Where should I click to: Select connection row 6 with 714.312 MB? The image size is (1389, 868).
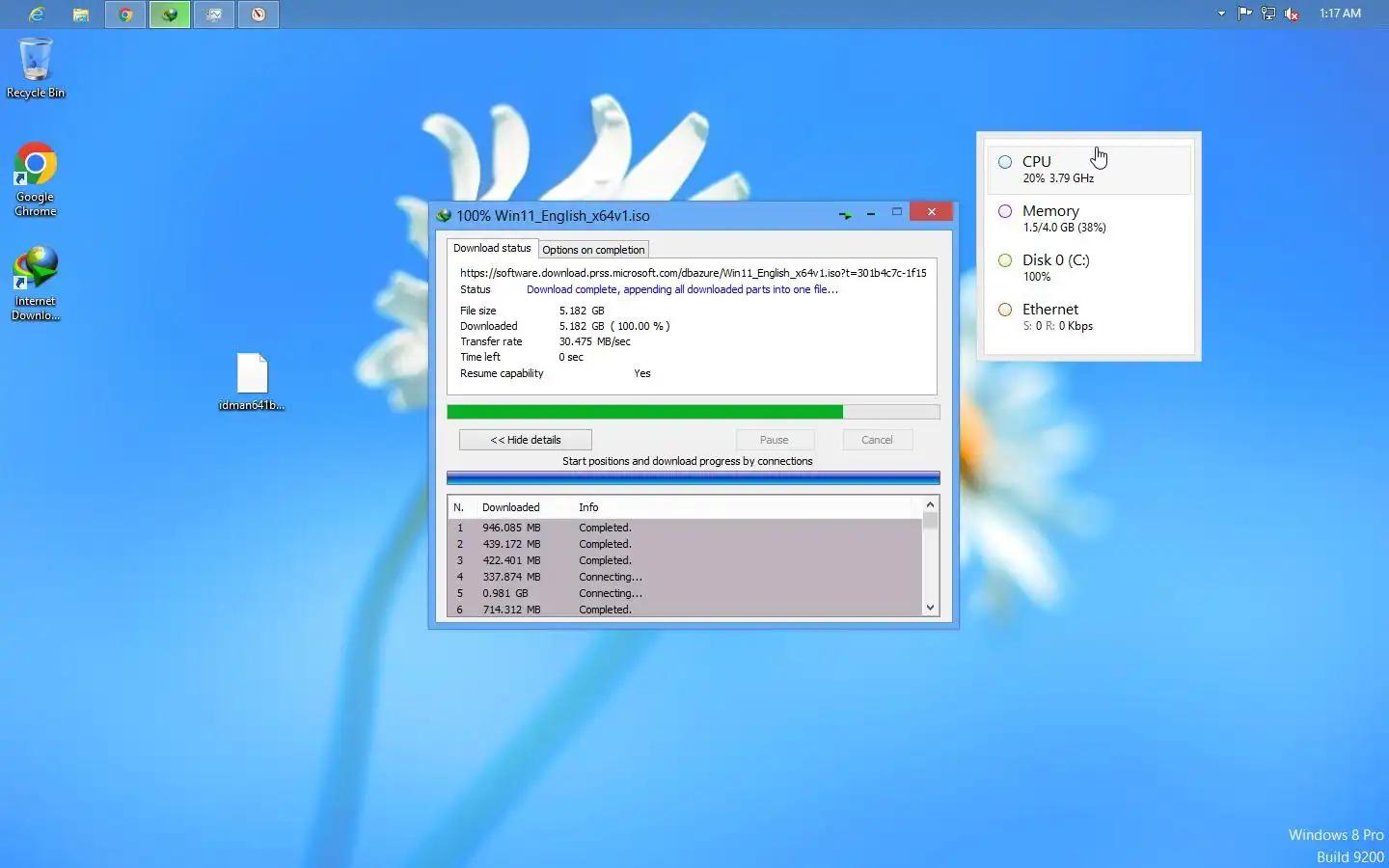pos(685,610)
